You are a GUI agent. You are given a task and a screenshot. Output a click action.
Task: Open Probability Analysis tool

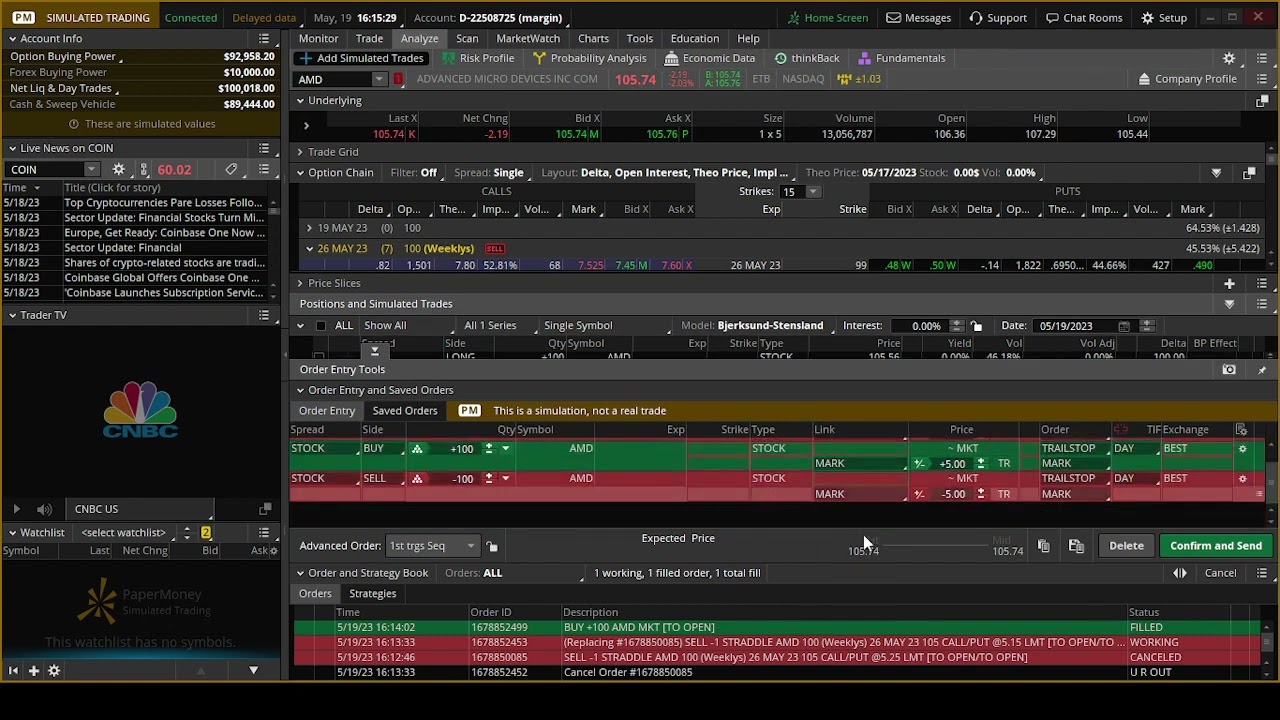click(589, 58)
